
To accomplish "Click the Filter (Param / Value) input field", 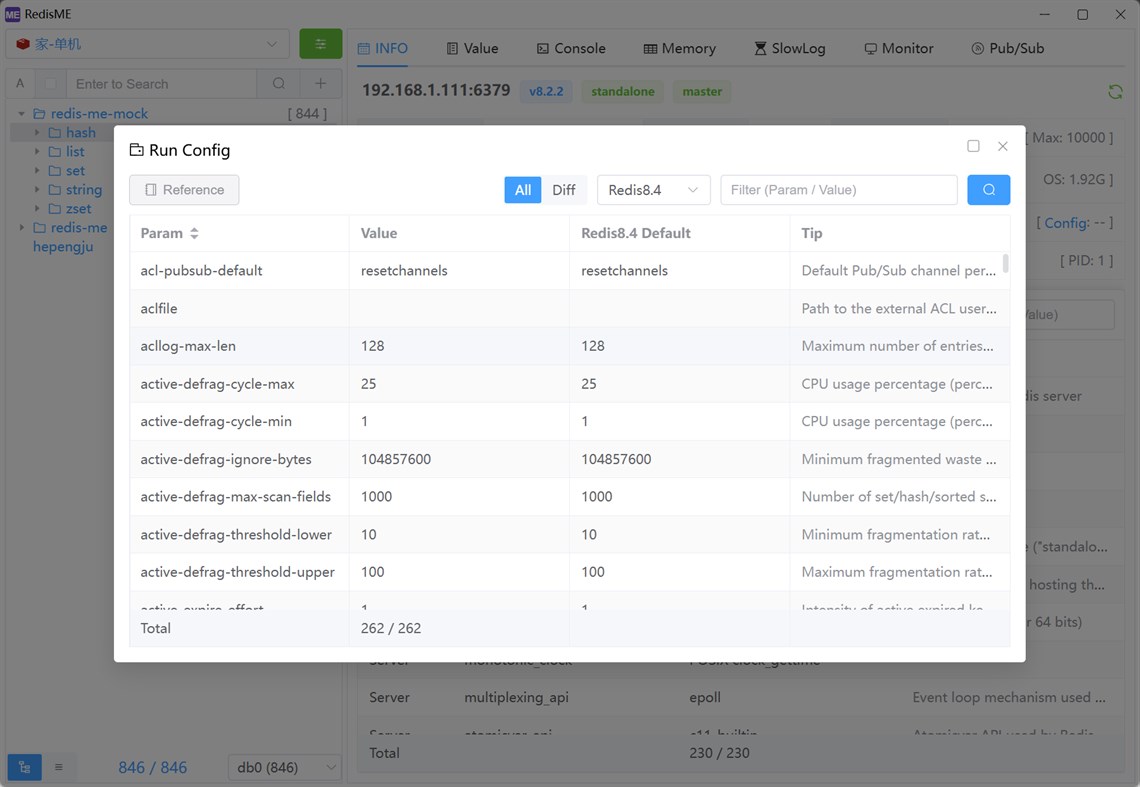I will 839,190.
